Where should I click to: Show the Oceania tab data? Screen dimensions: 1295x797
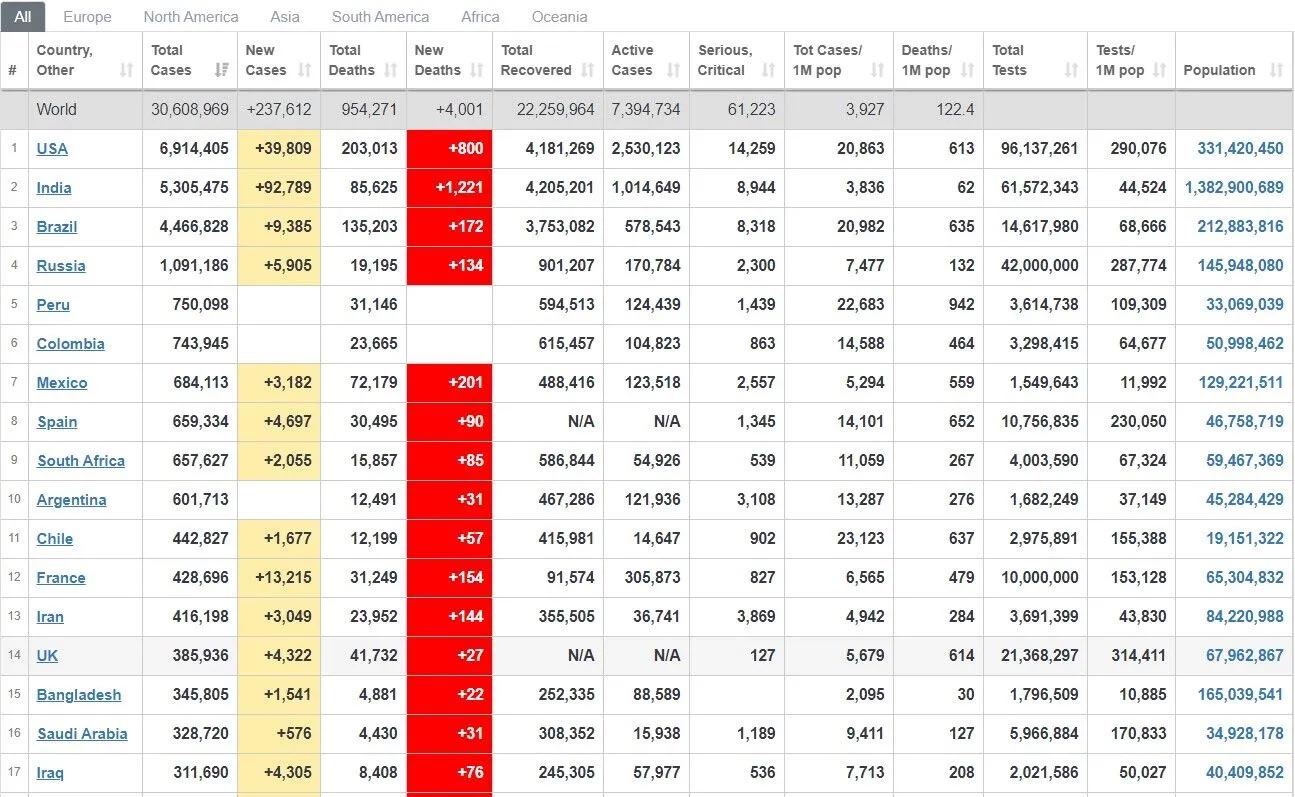560,17
